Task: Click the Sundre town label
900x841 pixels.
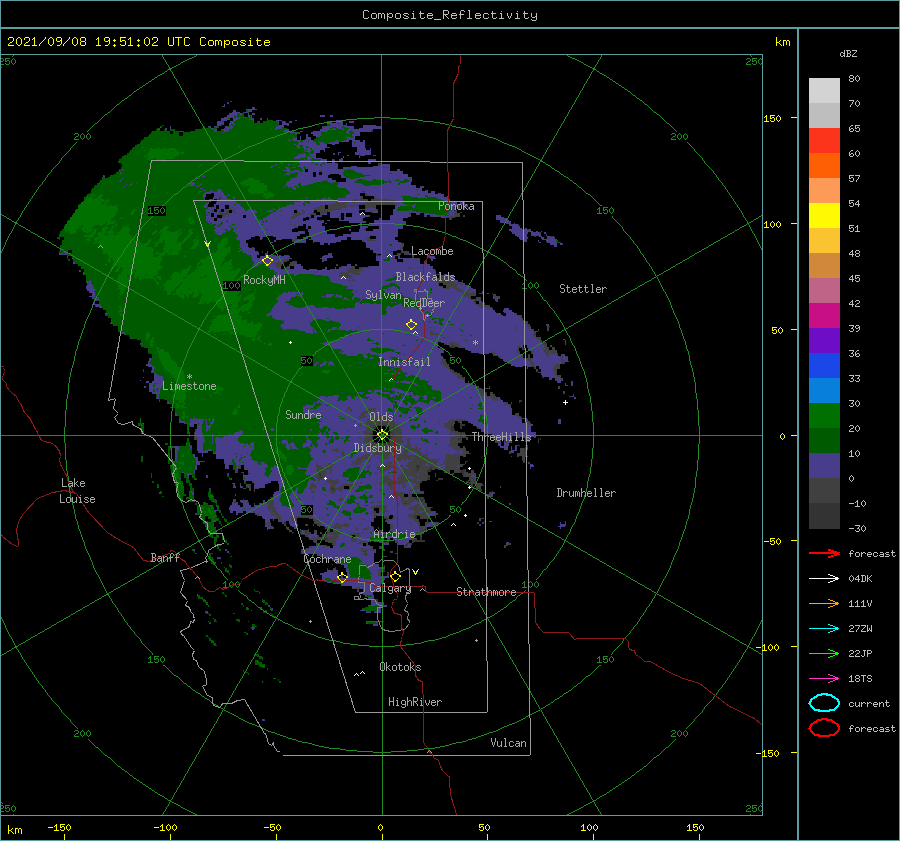Action: [303, 415]
